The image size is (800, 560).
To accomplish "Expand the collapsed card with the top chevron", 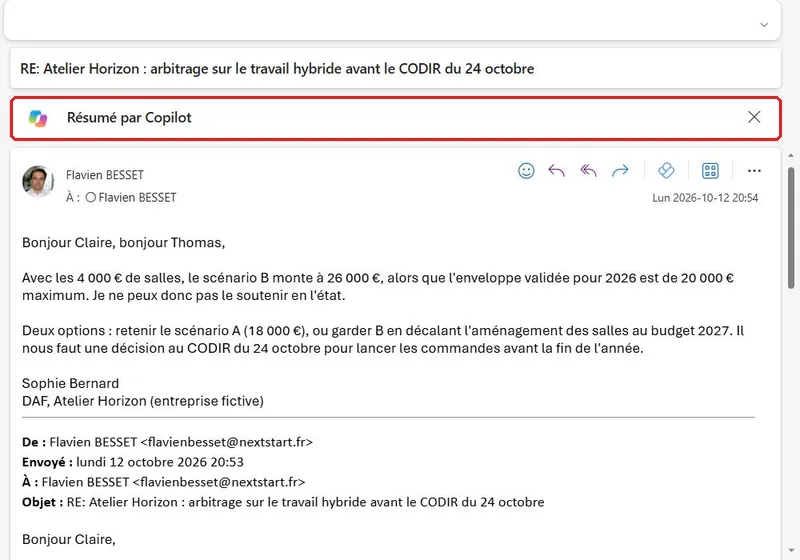I will (x=764, y=24).
